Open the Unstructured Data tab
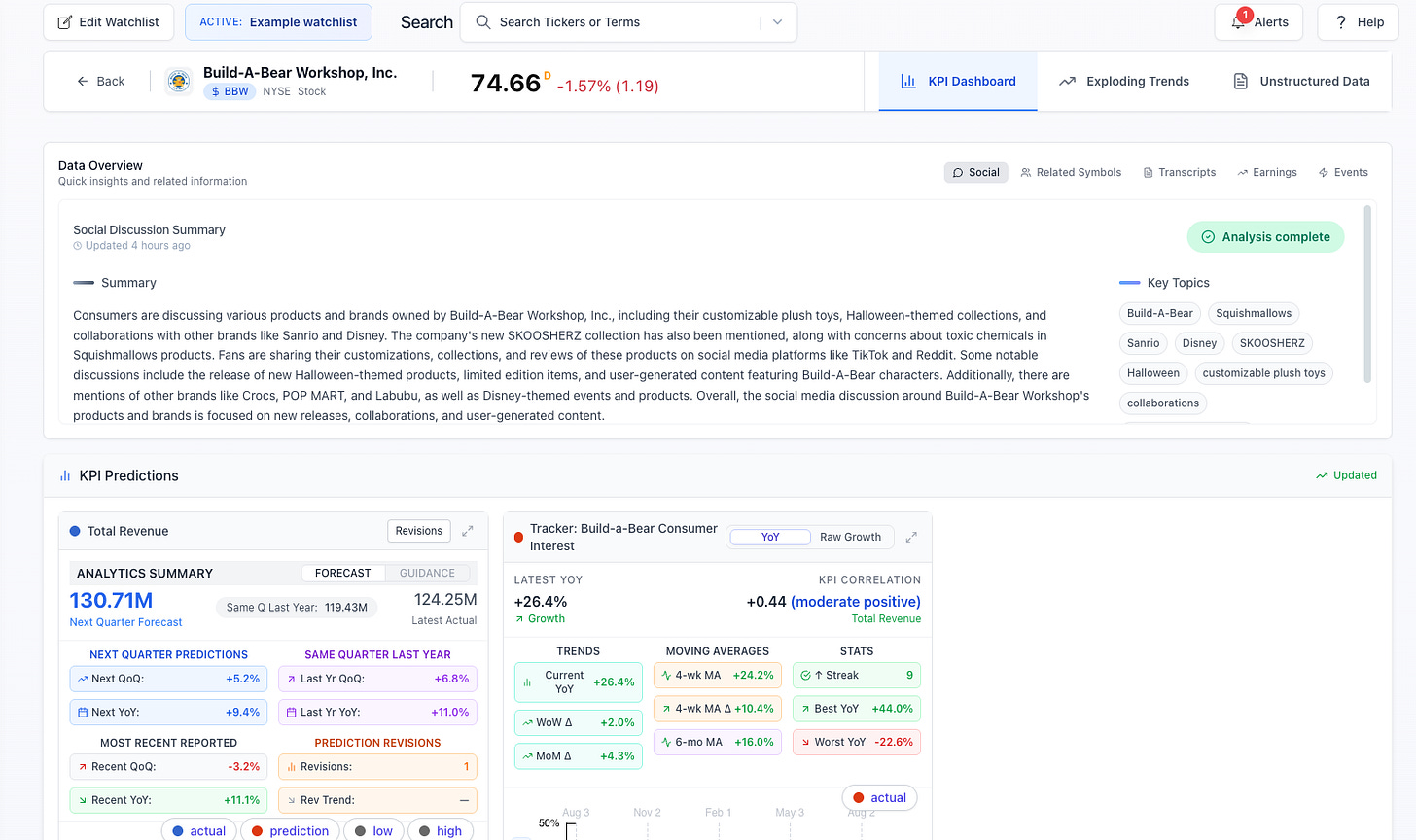The image size is (1416, 840). [x=1301, y=82]
